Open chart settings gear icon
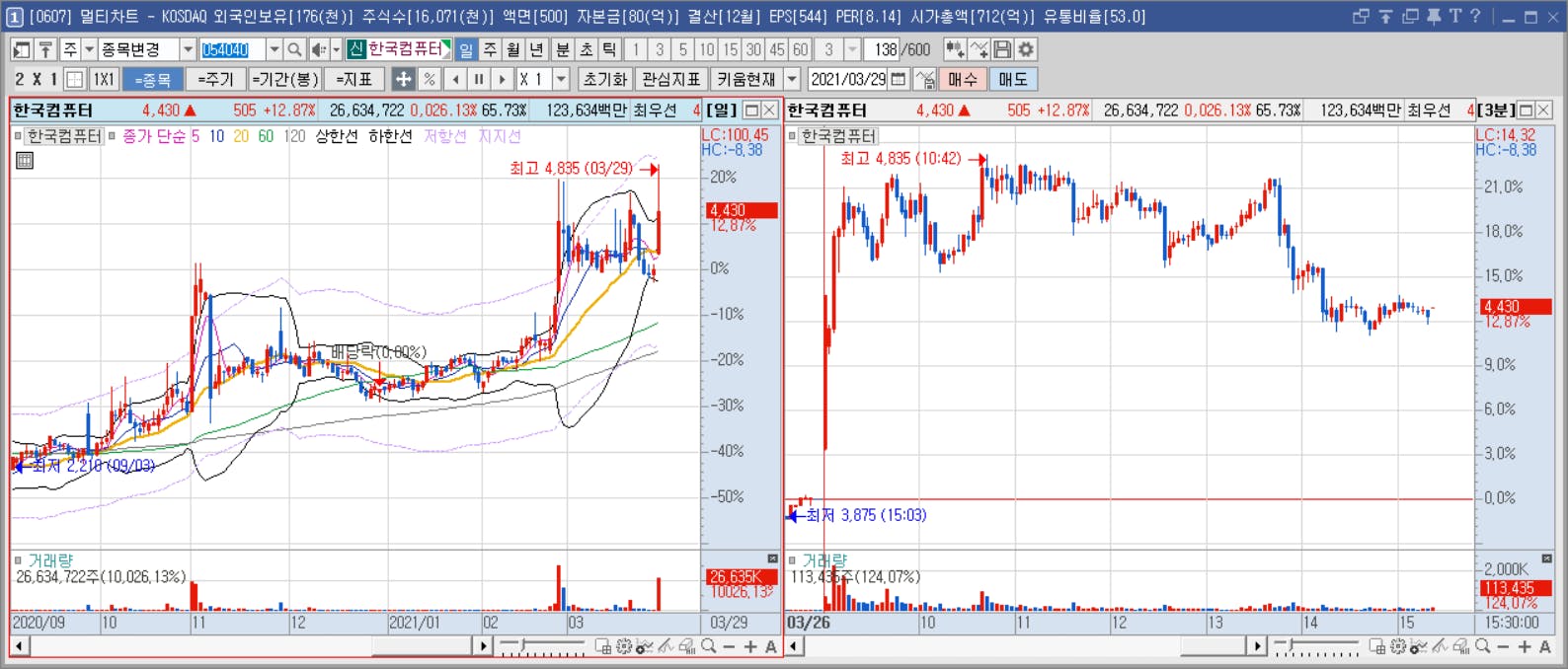Viewport: 1568px width, 669px height. tap(1026, 49)
